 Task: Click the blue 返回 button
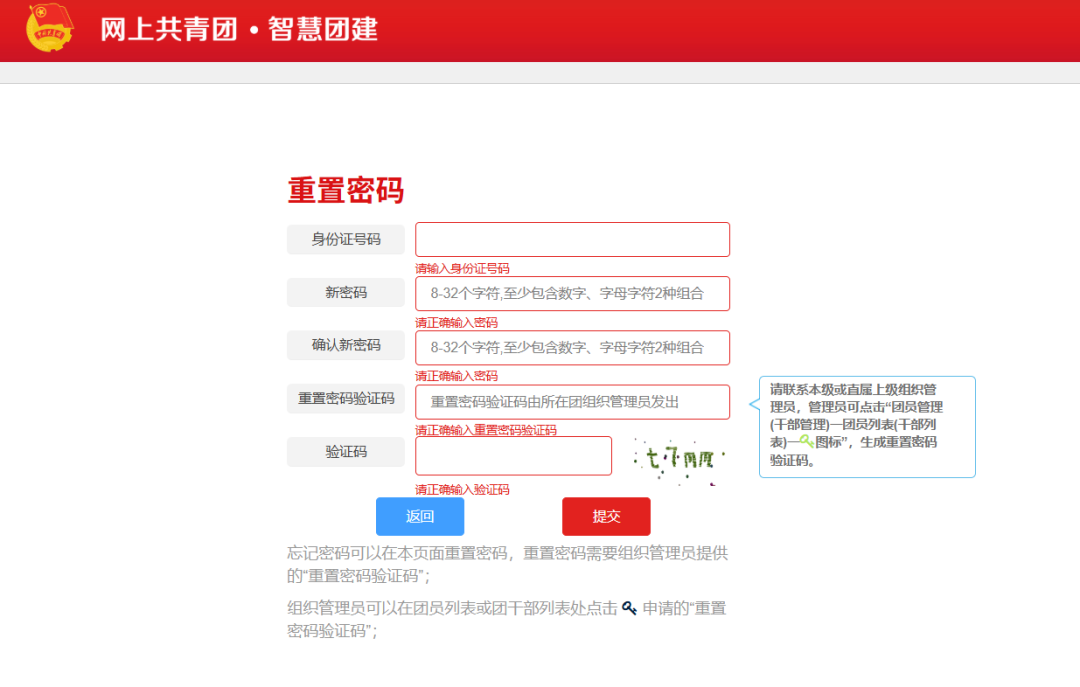[x=420, y=516]
